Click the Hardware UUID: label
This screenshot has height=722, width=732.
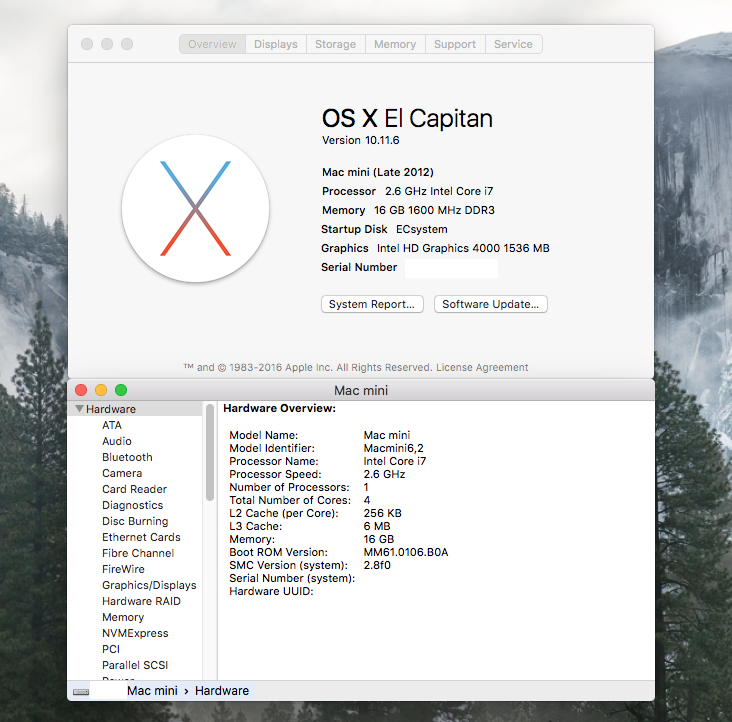pos(271,592)
